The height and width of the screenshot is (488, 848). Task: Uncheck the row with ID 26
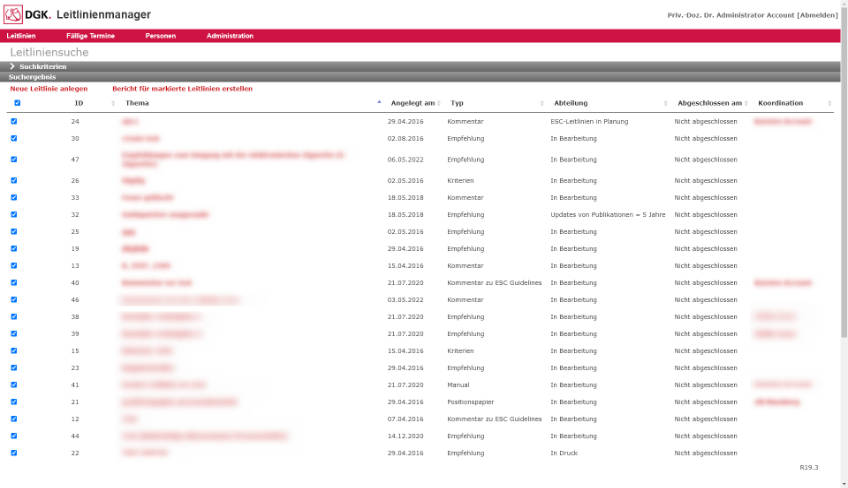14,180
